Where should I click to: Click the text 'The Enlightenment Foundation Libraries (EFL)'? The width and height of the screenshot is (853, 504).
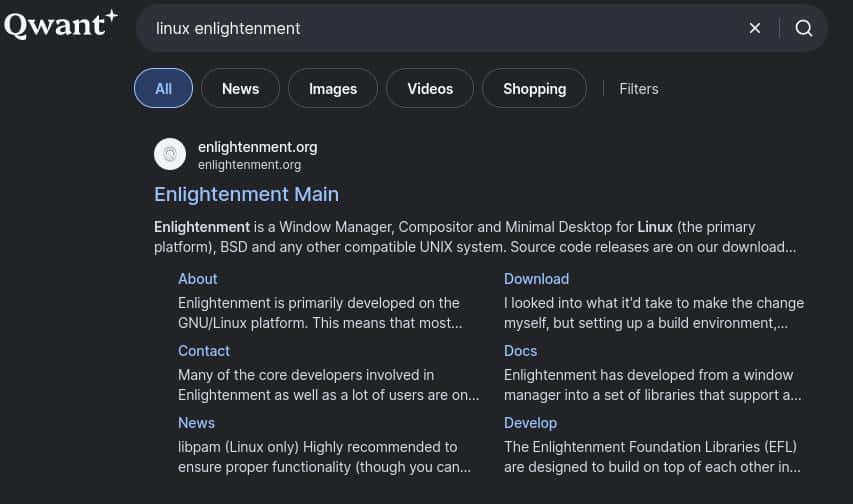pyautogui.click(x=651, y=447)
